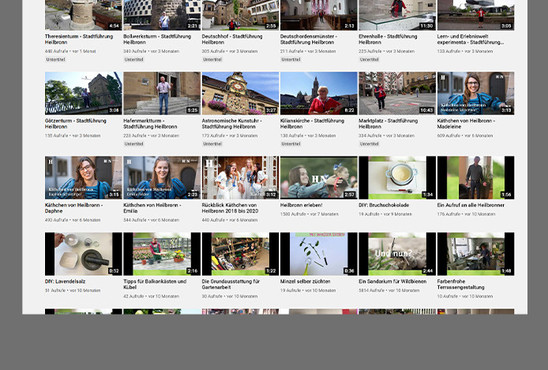Viewport: 548px width, 370px height.
Task: Open the 'Minzel selber züchten' title
Action: 305,281
